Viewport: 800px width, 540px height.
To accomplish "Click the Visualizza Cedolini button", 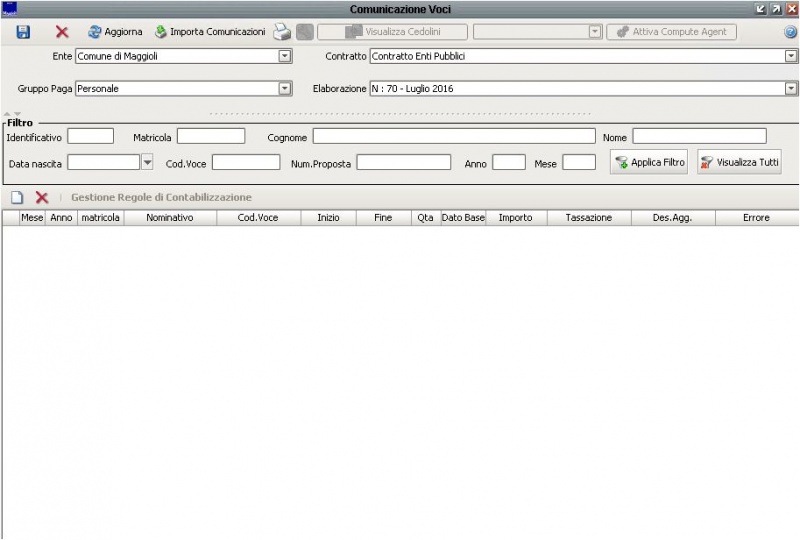I will (x=392, y=32).
